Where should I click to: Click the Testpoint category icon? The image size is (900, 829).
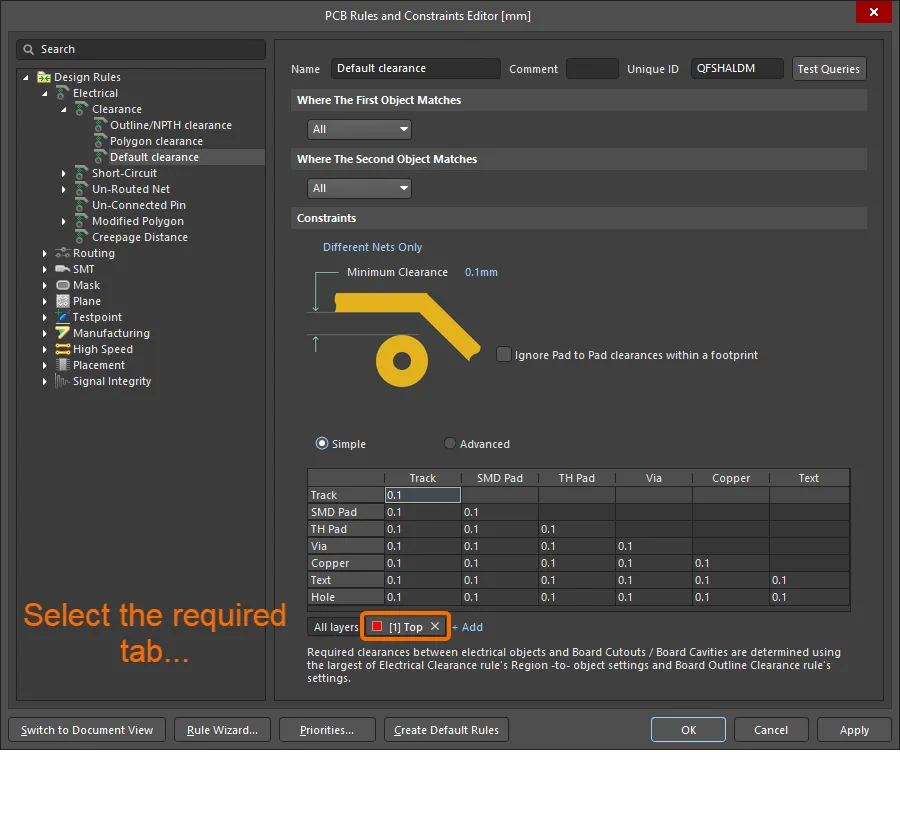tap(63, 316)
